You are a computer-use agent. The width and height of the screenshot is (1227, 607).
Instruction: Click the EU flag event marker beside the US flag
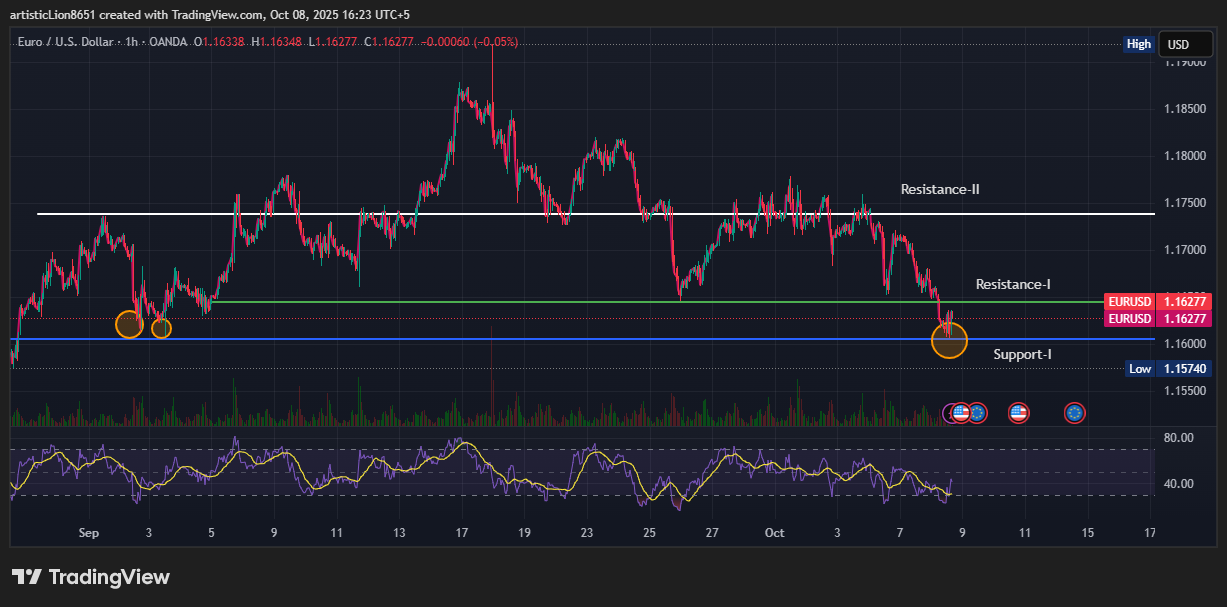click(977, 412)
